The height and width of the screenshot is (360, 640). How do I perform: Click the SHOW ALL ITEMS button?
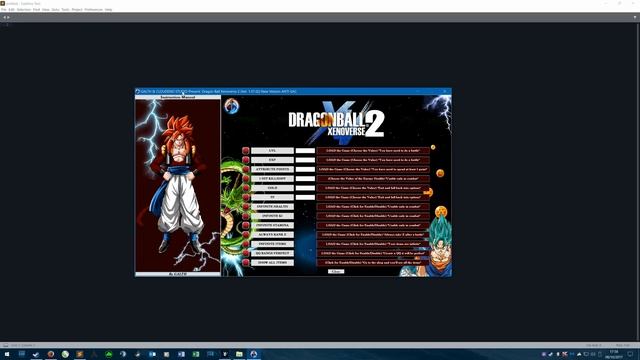point(272,263)
